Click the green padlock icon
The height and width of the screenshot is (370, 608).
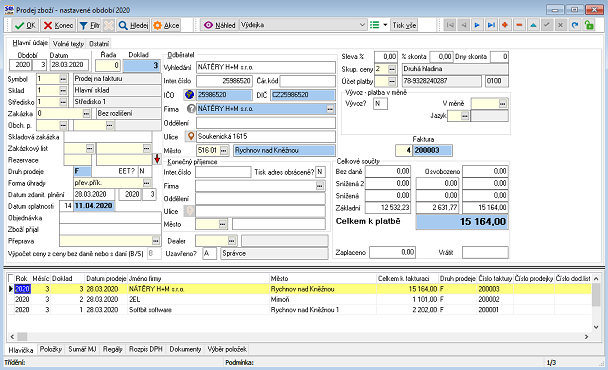(x=589, y=25)
